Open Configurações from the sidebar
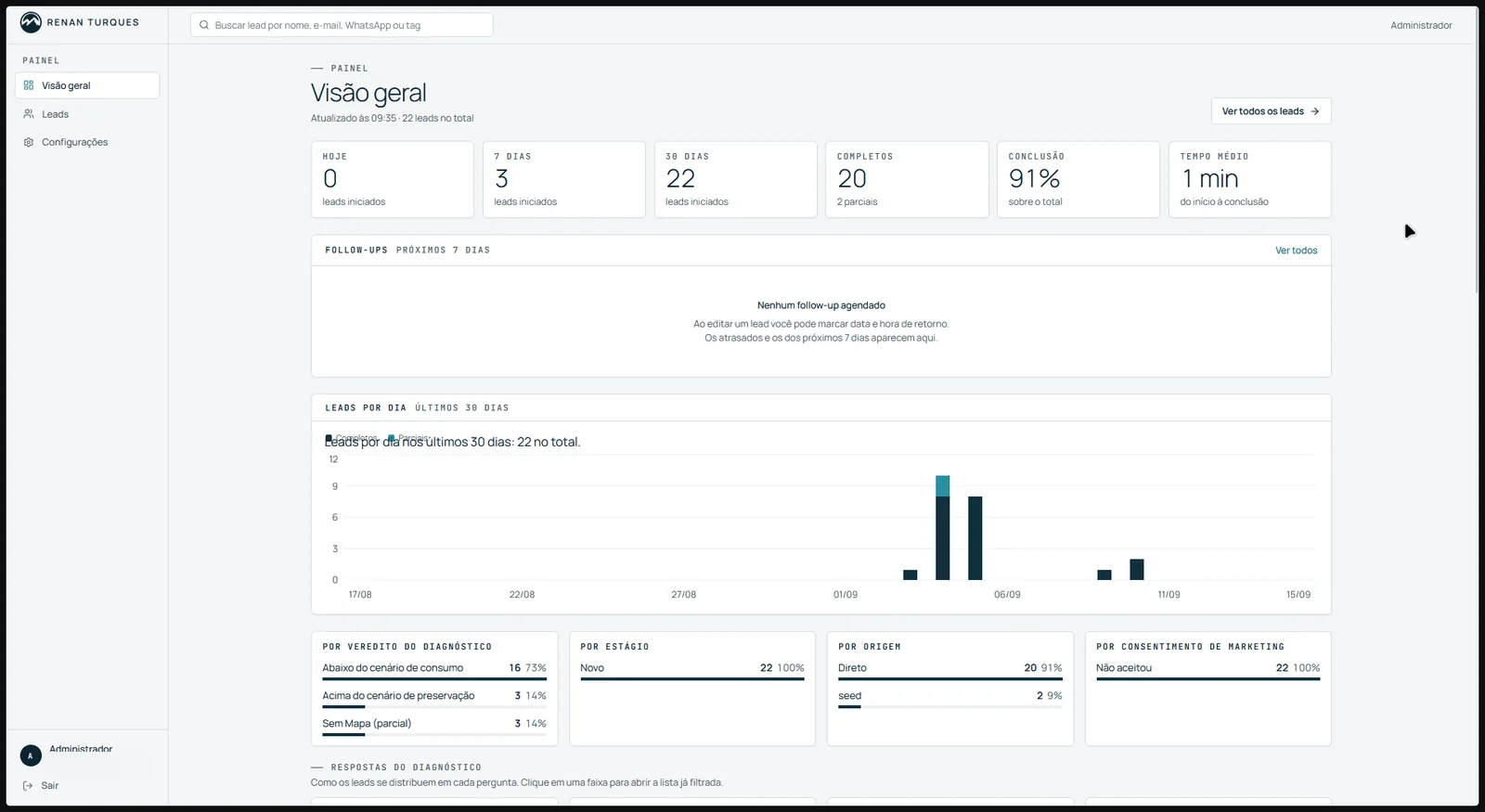The height and width of the screenshot is (812, 1485). tap(87, 142)
